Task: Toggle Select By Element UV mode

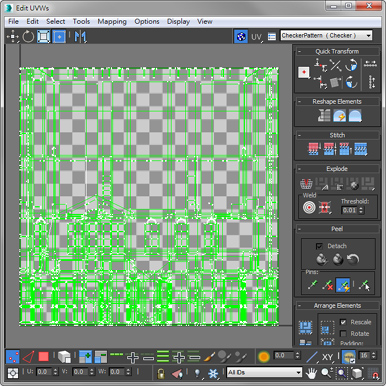Action: [x=64, y=357]
